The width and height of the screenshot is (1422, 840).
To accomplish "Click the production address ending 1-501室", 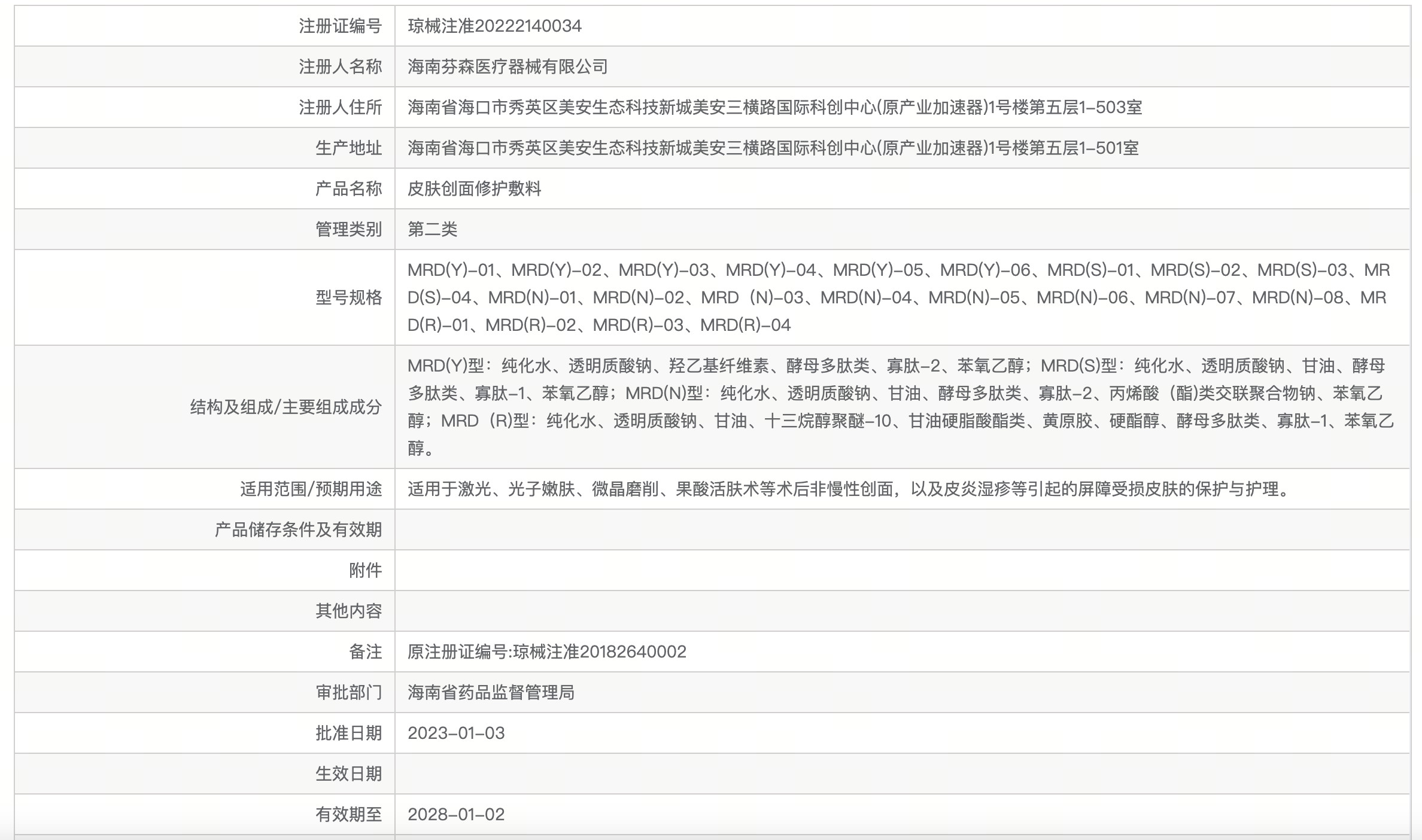I will point(773,148).
